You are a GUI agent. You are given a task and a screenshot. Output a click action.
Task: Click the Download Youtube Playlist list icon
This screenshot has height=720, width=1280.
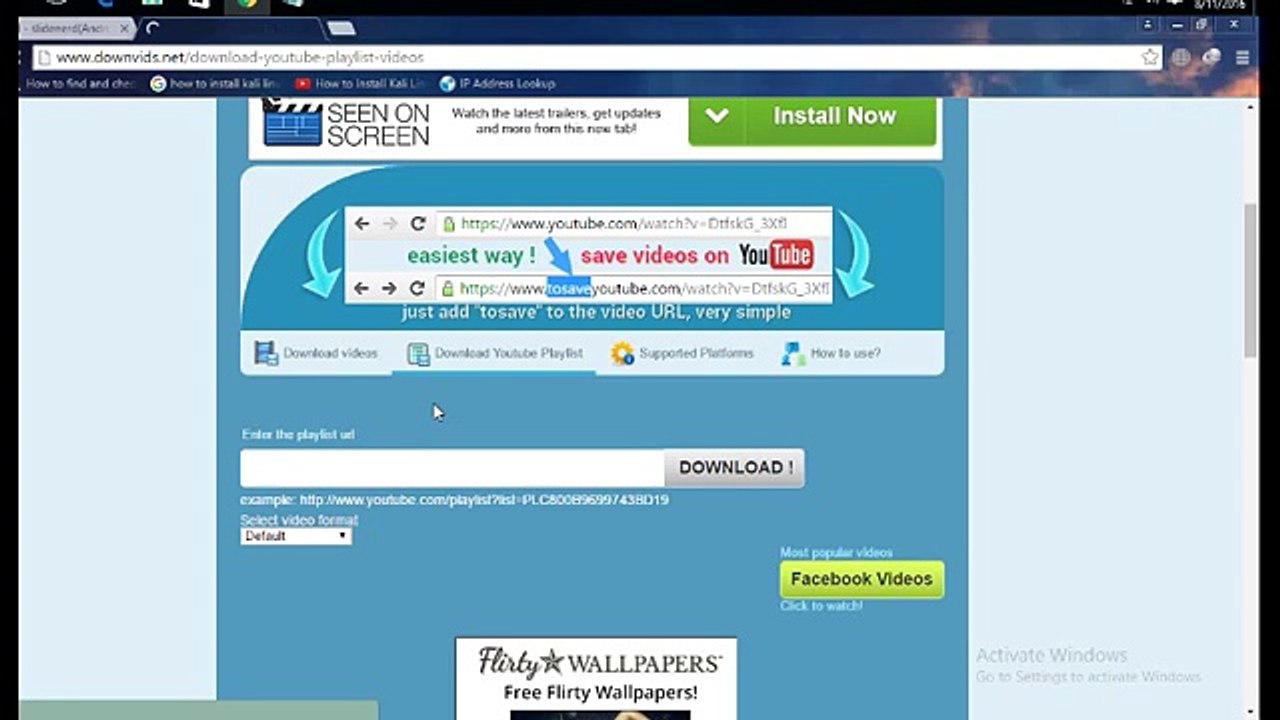pyautogui.click(x=418, y=354)
